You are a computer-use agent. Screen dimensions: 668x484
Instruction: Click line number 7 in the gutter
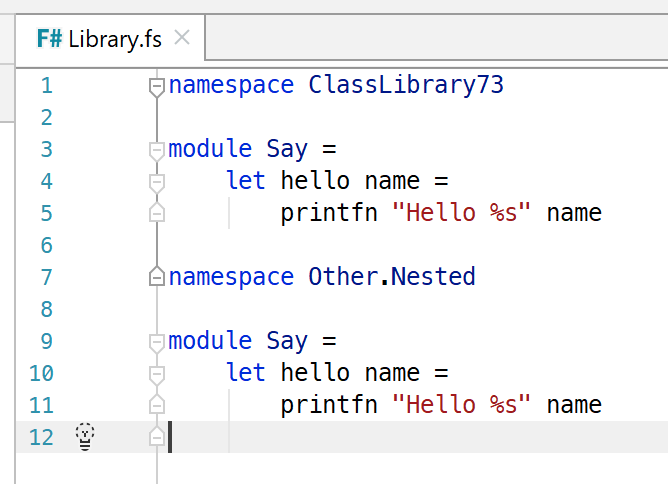click(x=47, y=277)
